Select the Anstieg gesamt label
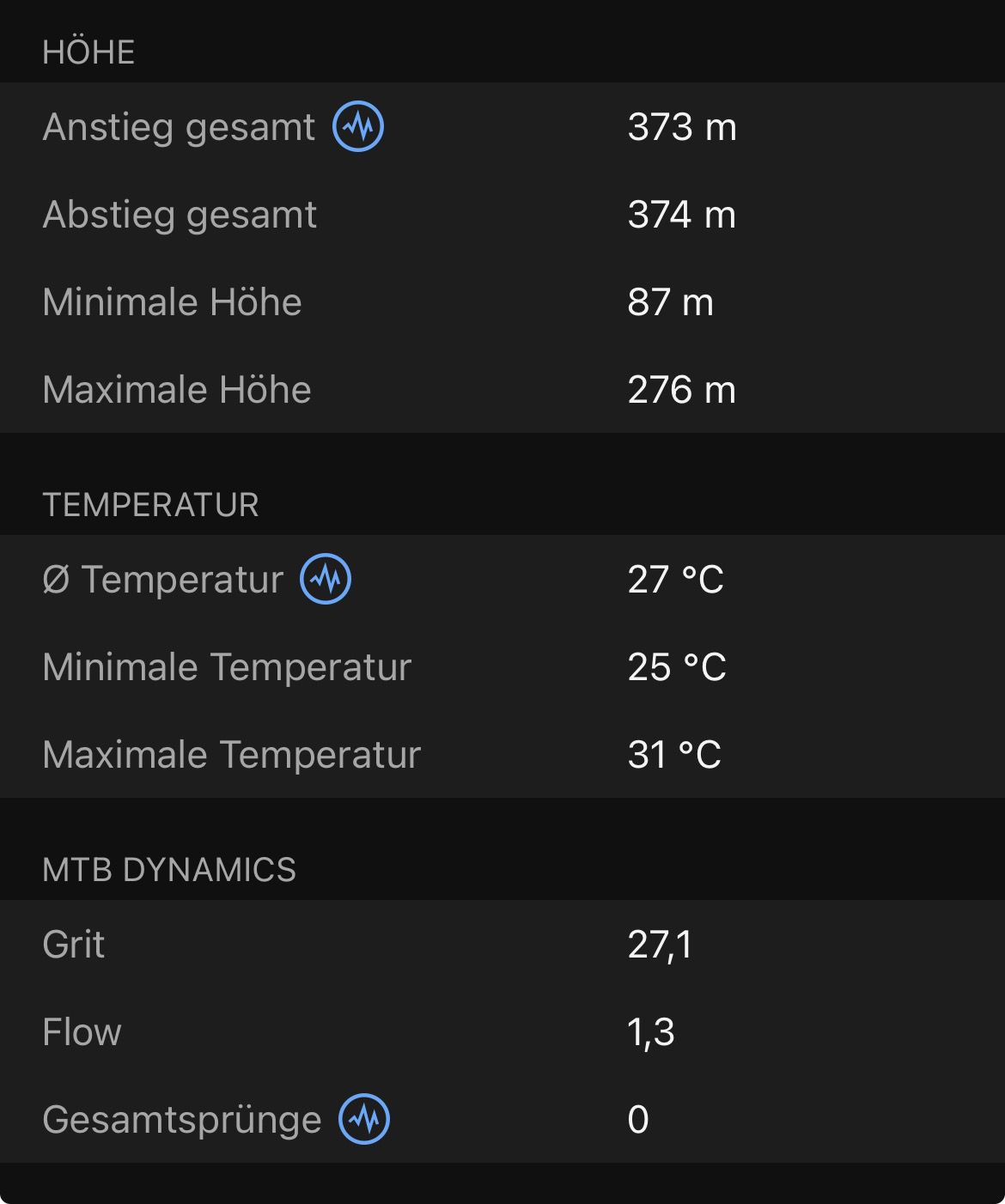 coord(179,127)
